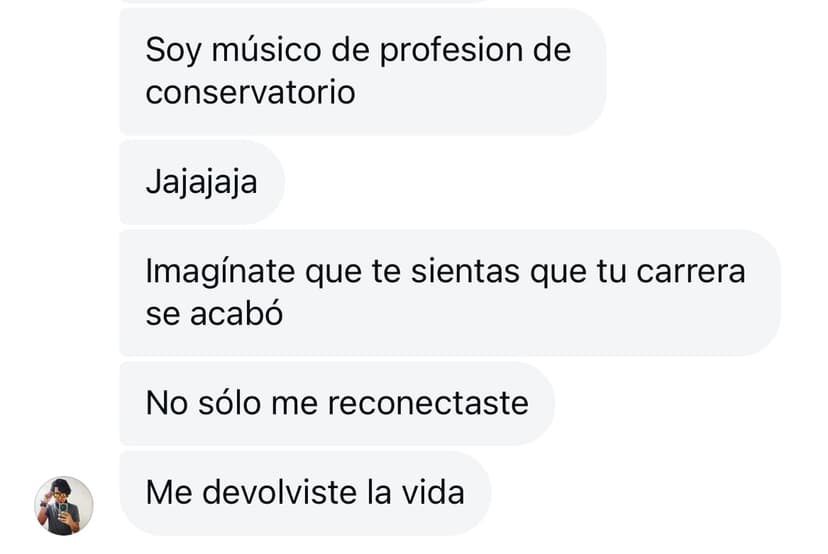This screenshot has width=828, height=554.
Task: Click the 'Jajajaja' message bubble
Action: (202, 182)
